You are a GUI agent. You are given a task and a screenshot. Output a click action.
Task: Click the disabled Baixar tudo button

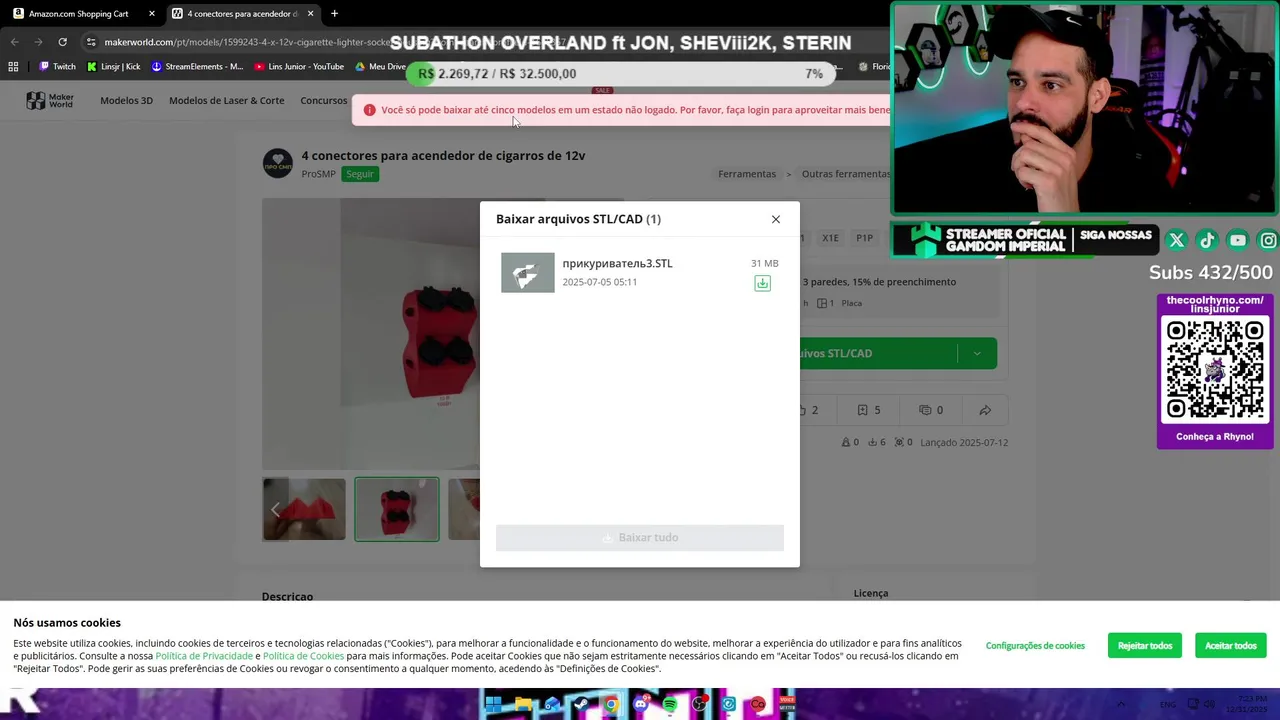(640, 537)
